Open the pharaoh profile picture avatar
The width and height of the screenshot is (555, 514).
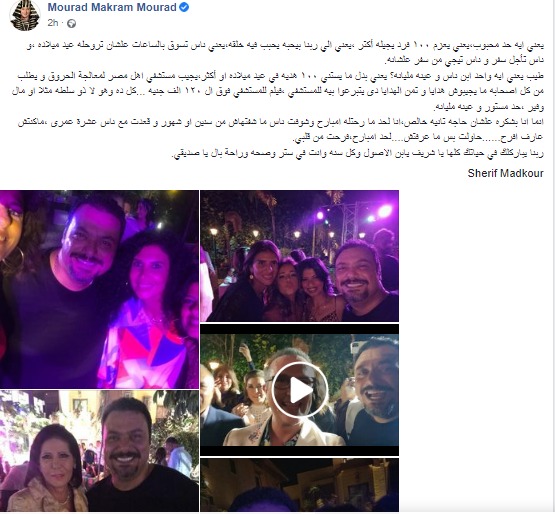(25, 15)
